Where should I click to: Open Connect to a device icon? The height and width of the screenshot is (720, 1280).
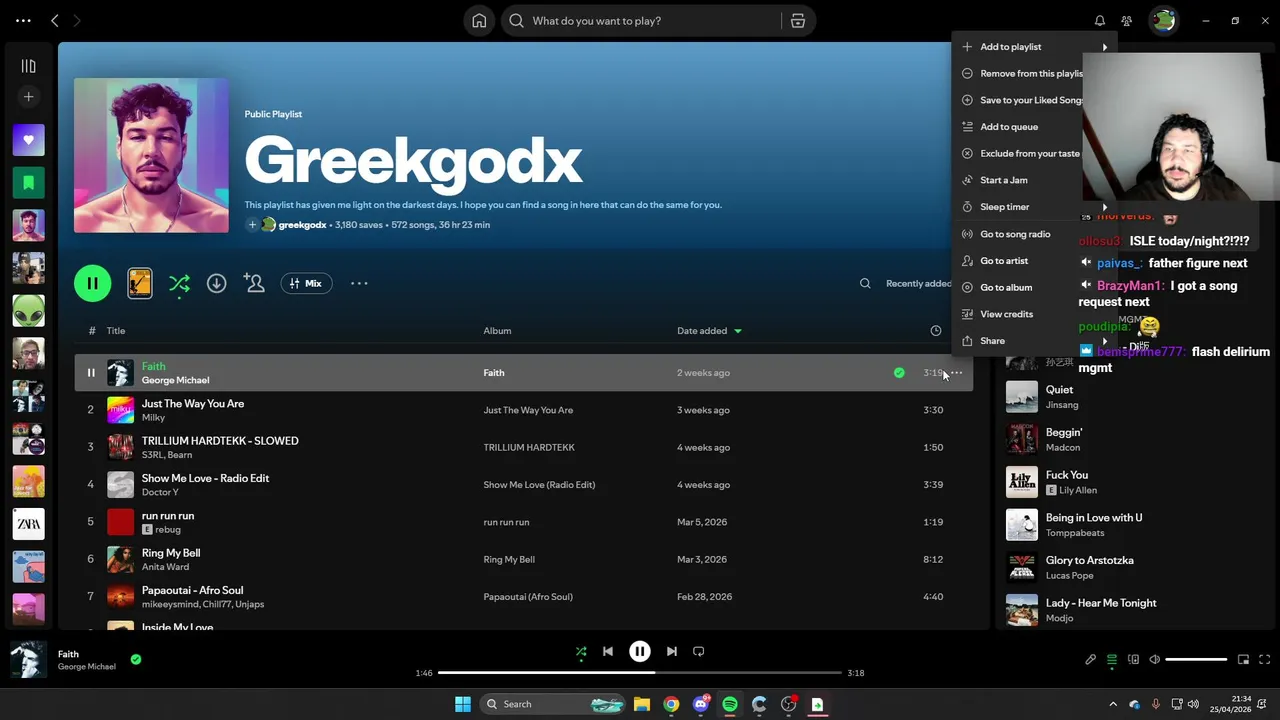pos(1133,660)
